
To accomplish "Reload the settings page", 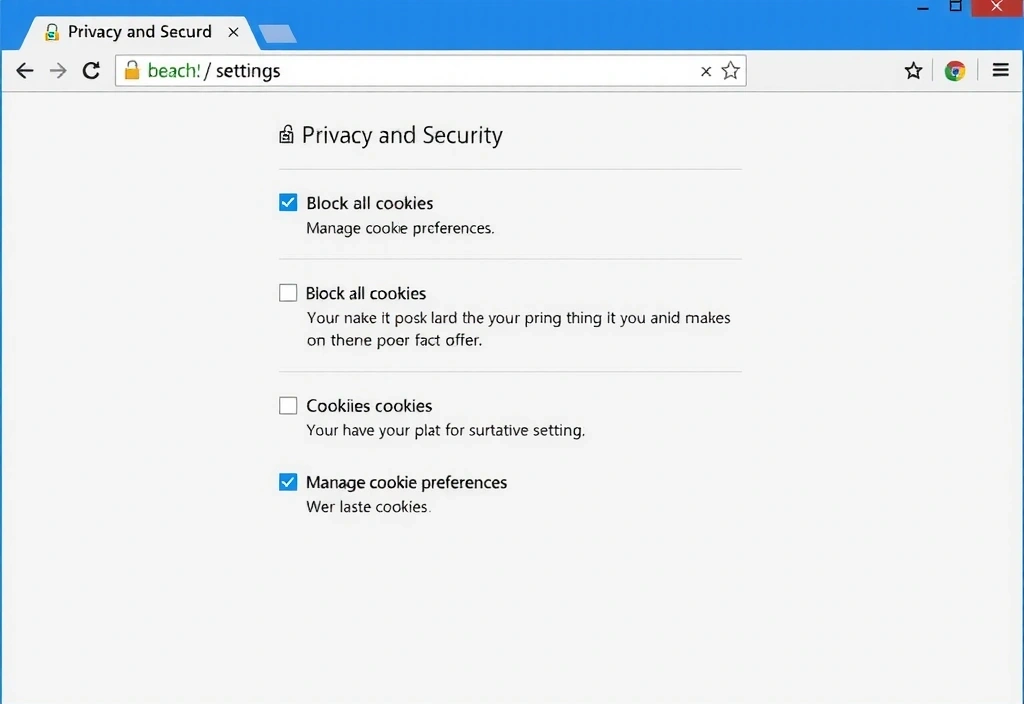I will (x=91, y=70).
